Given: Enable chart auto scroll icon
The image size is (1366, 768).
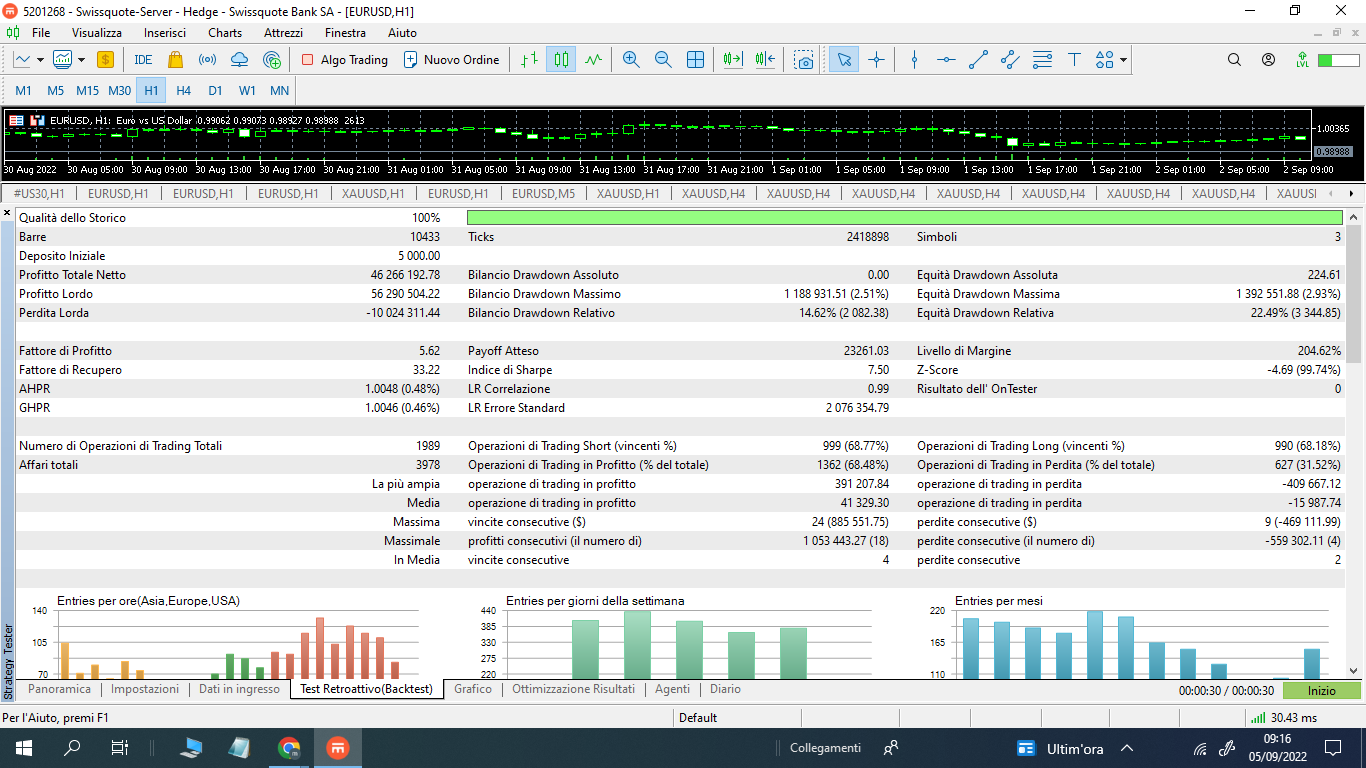Looking at the screenshot, I should [733, 60].
